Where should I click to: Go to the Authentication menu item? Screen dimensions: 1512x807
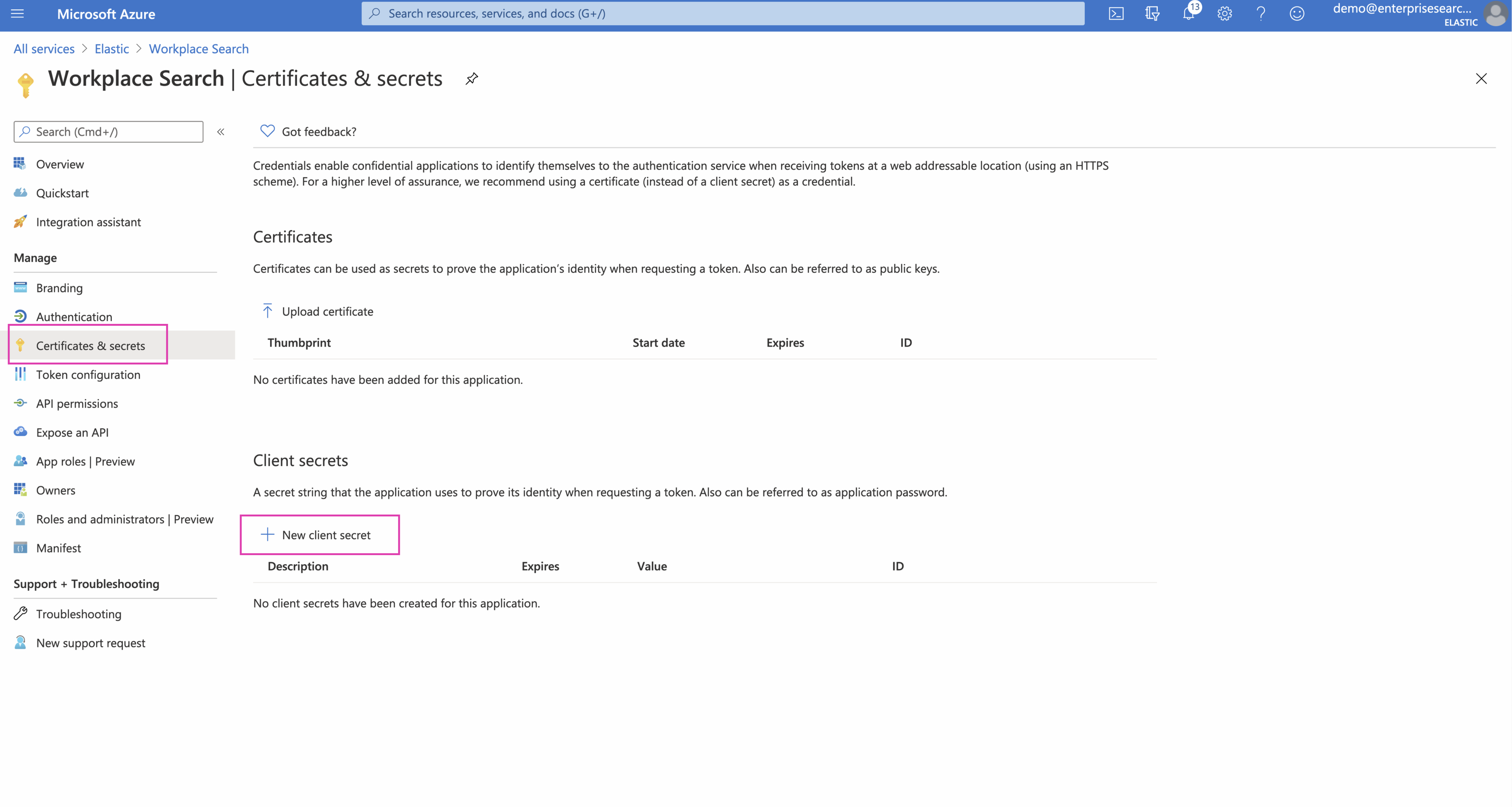(x=74, y=317)
